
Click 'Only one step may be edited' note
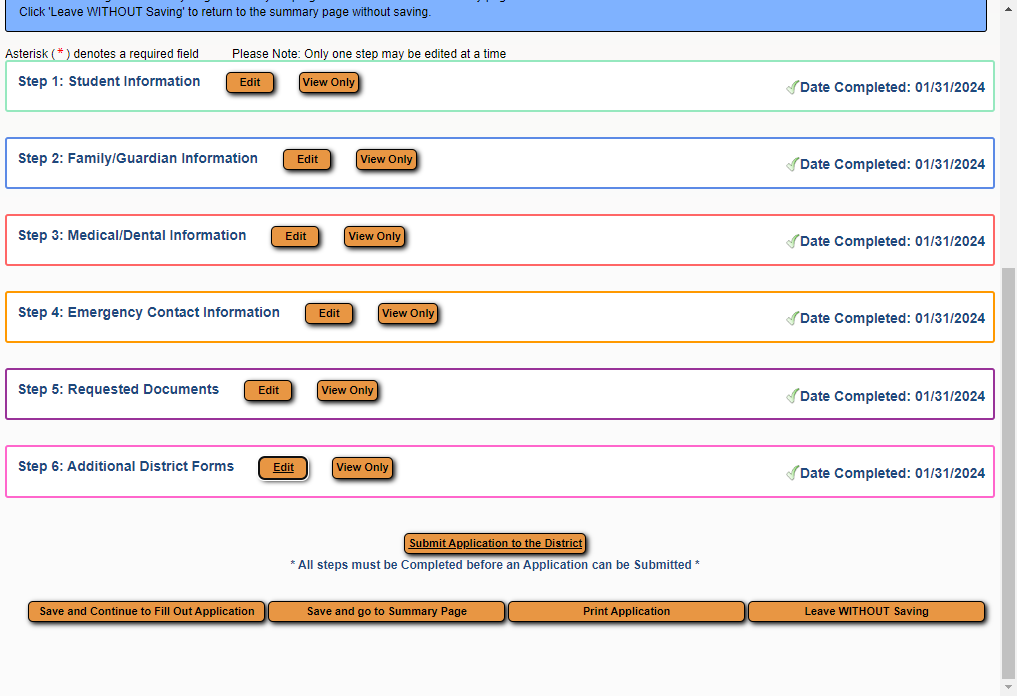tap(369, 54)
